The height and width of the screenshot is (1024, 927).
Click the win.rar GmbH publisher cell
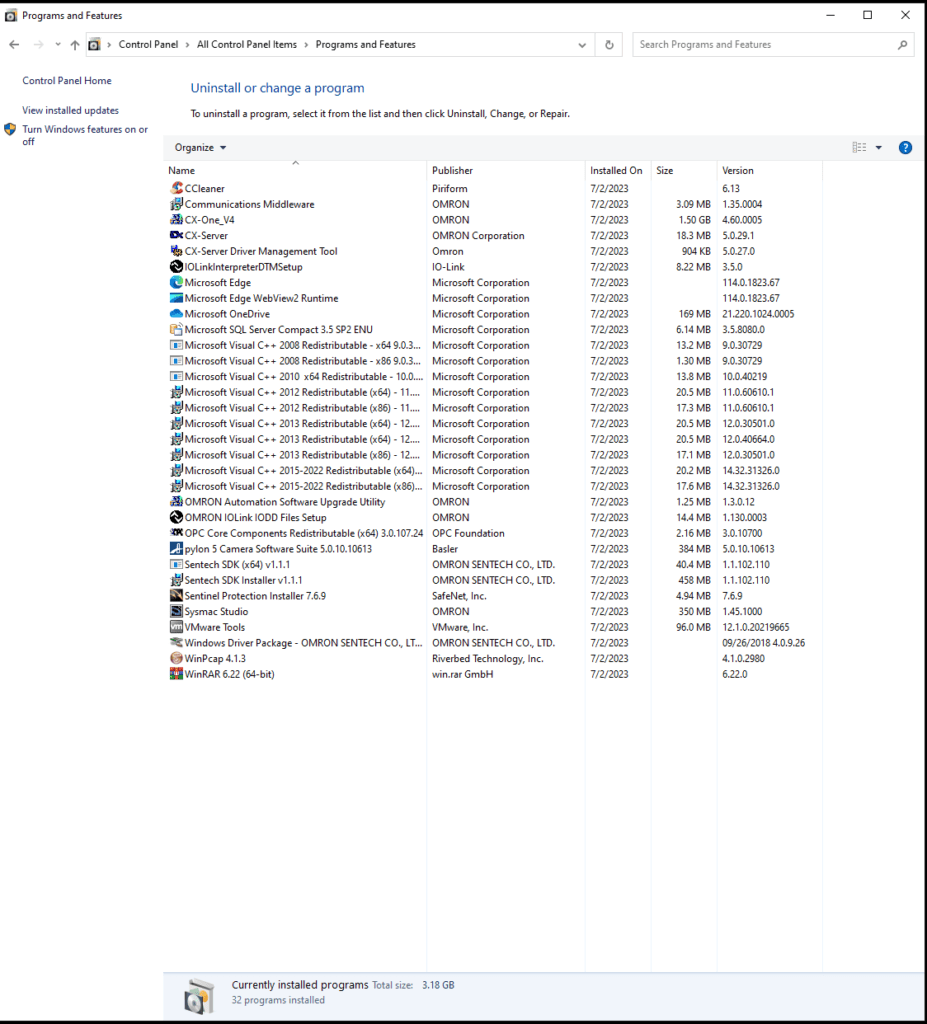click(x=463, y=674)
